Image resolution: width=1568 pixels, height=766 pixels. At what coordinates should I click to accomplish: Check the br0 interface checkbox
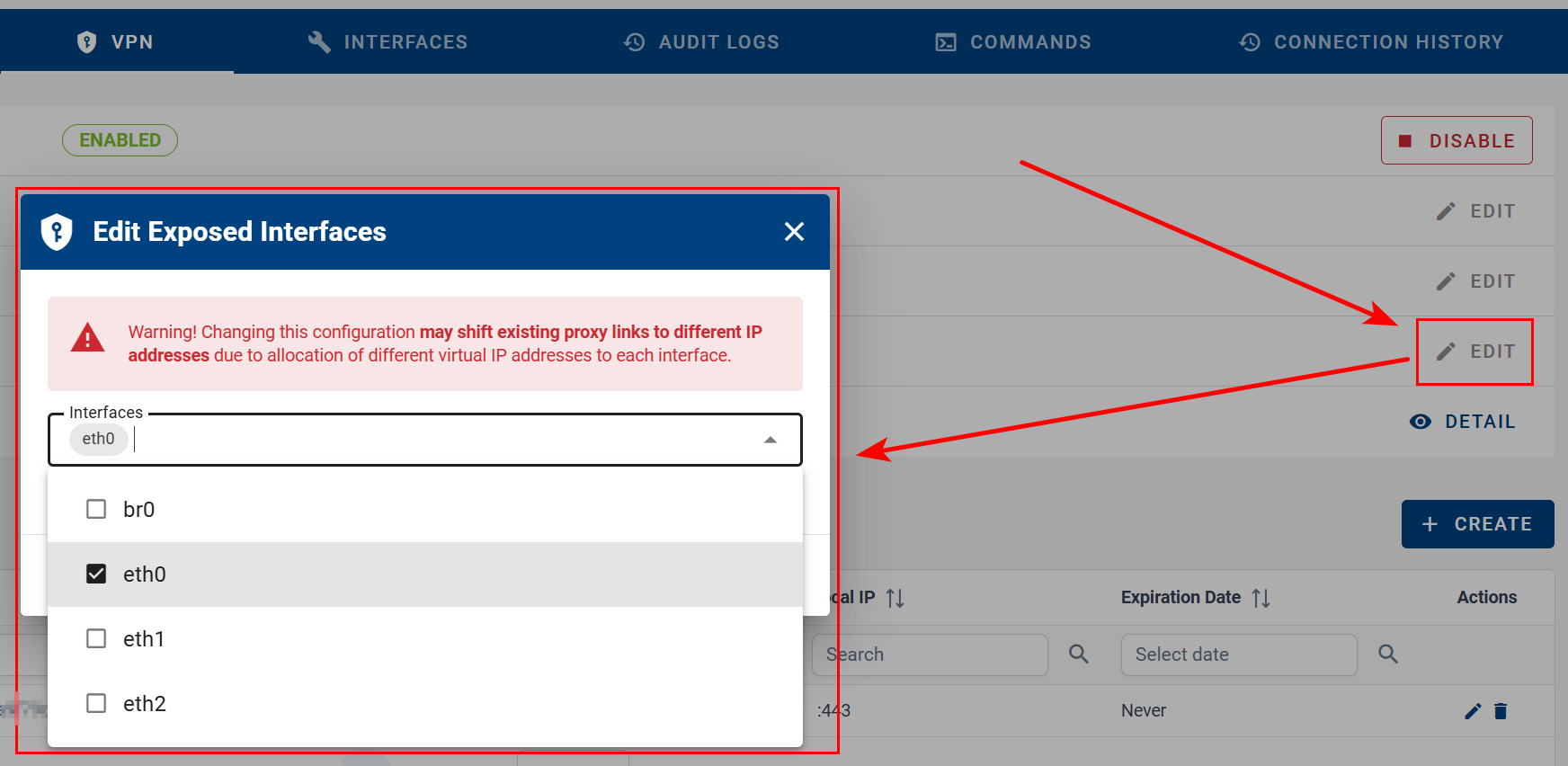click(96, 510)
